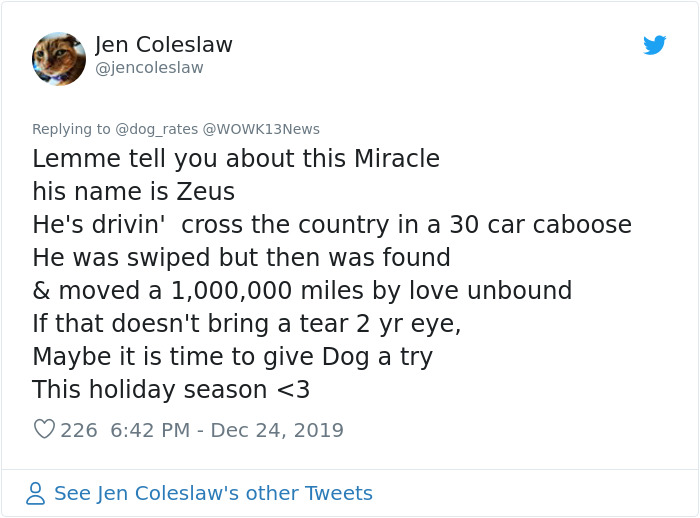This screenshot has height=518, width=700.
Task: Click the person icon beside other Tweets
Action: point(36,493)
